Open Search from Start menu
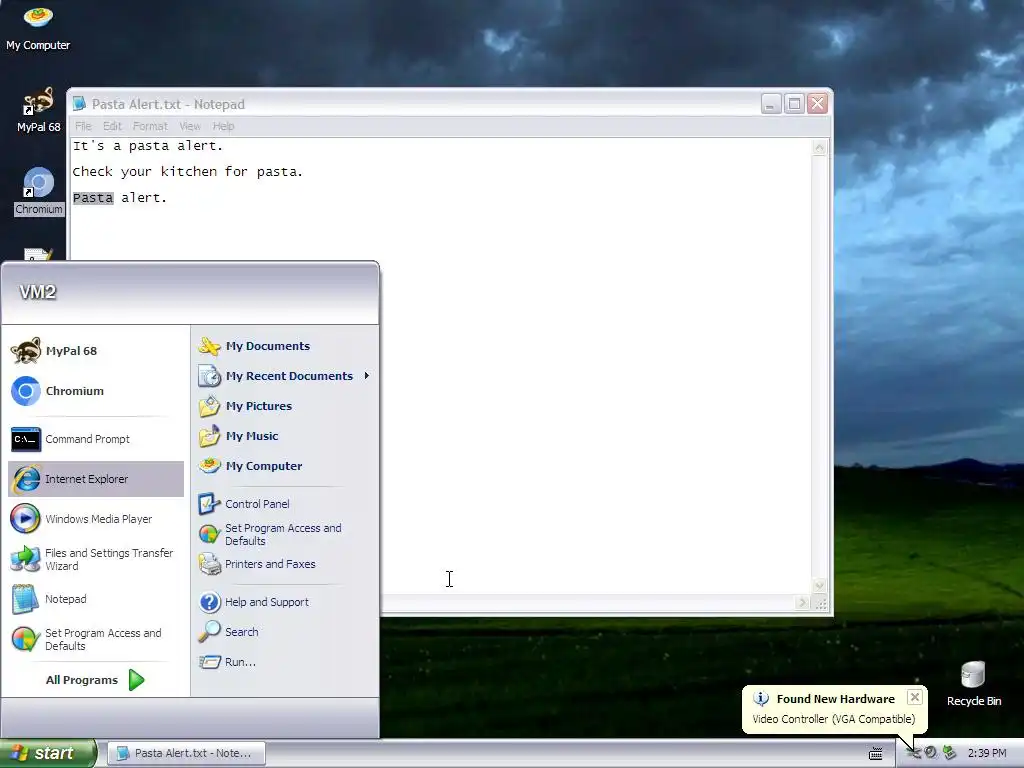Image resolution: width=1024 pixels, height=768 pixels. (285, 632)
